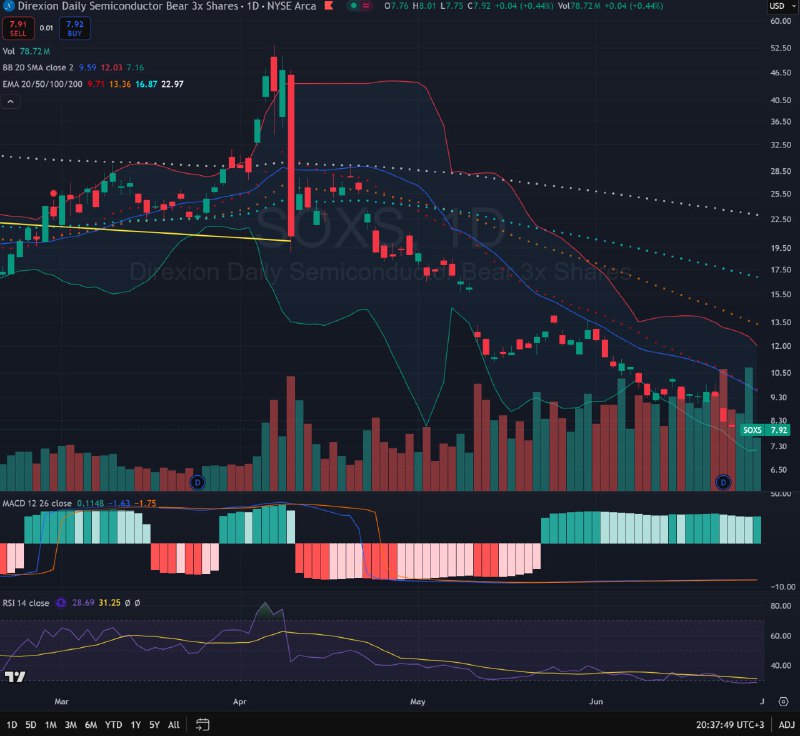The height and width of the screenshot is (736, 800).
Task: Click the left dividend D marker in March
Action: pyautogui.click(x=197, y=482)
